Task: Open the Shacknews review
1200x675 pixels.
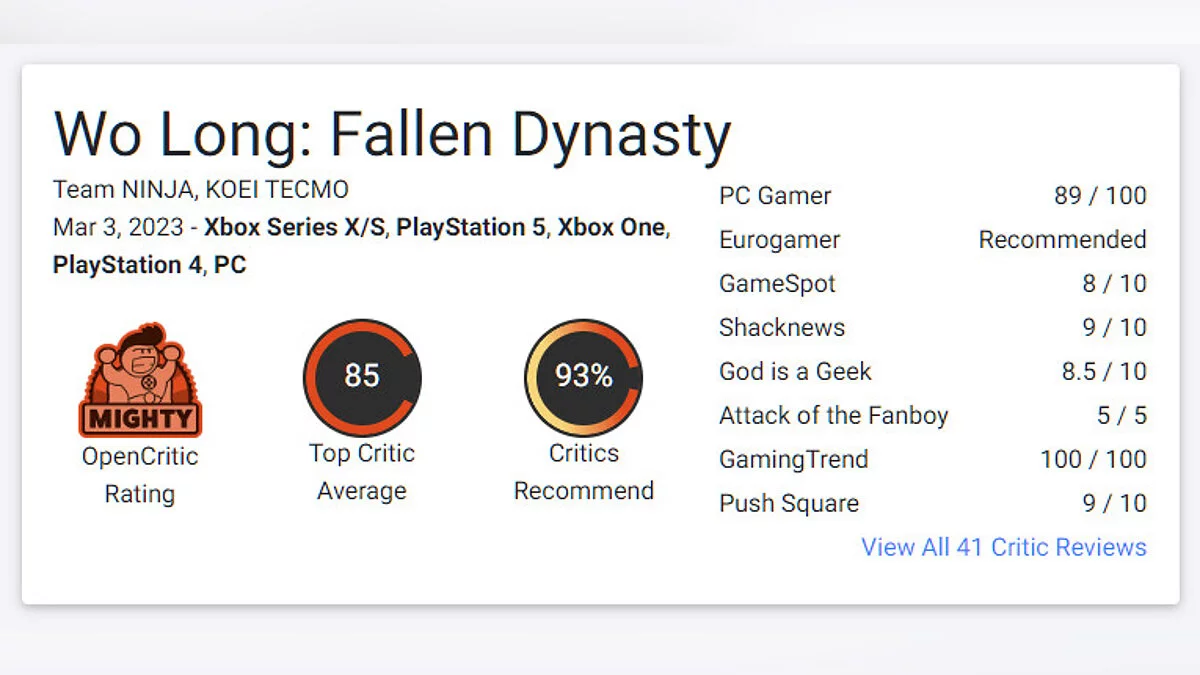Action: (x=781, y=328)
